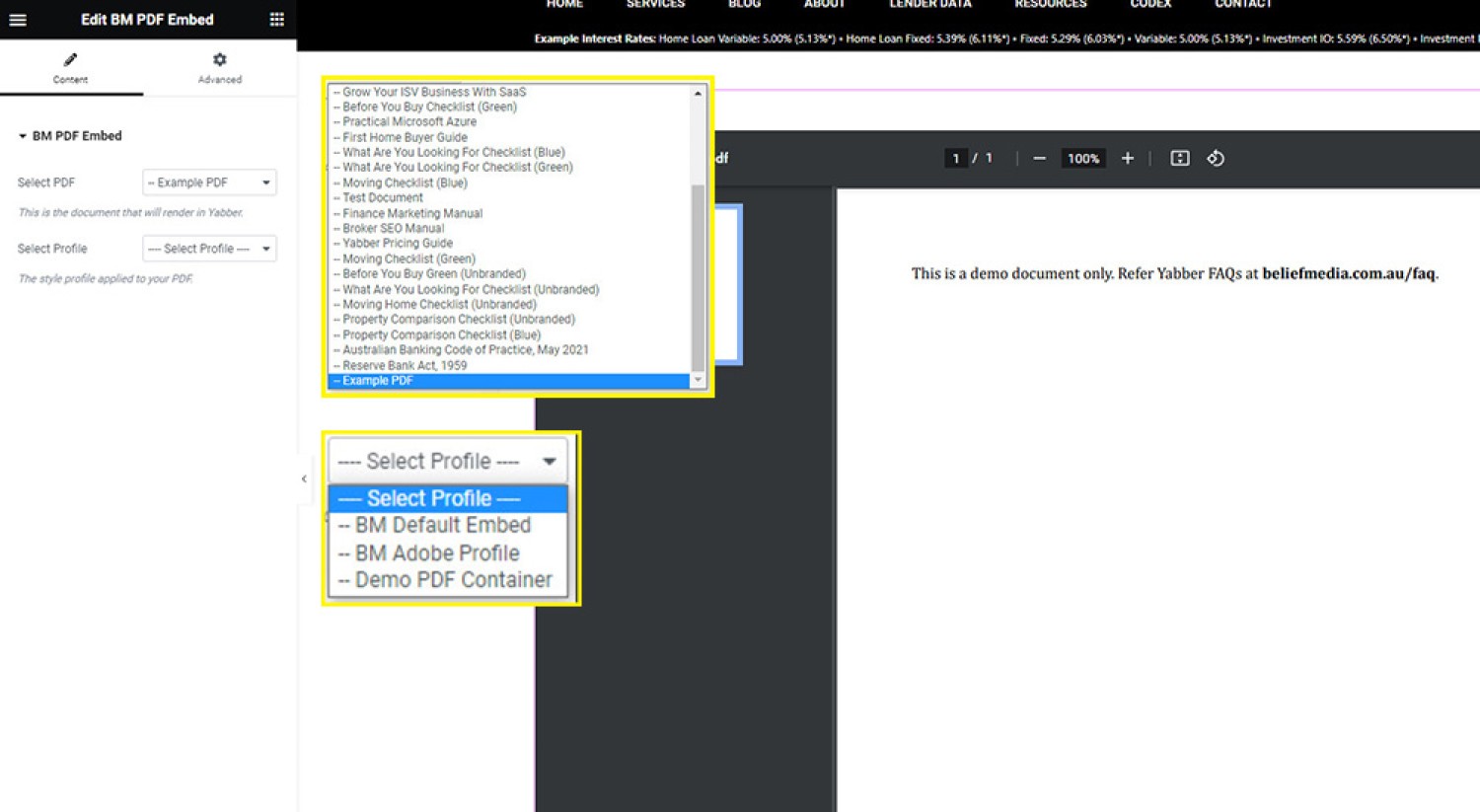Click the gear Advanced tab icon
Viewport: 1480px width, 812px height.
tap(220, 60)
